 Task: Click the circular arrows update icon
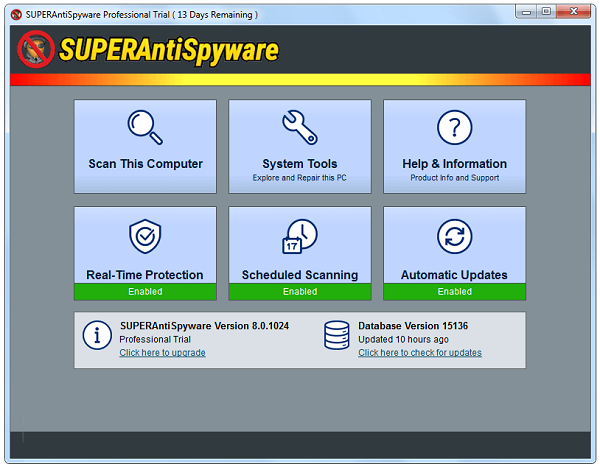pos(454,237)
